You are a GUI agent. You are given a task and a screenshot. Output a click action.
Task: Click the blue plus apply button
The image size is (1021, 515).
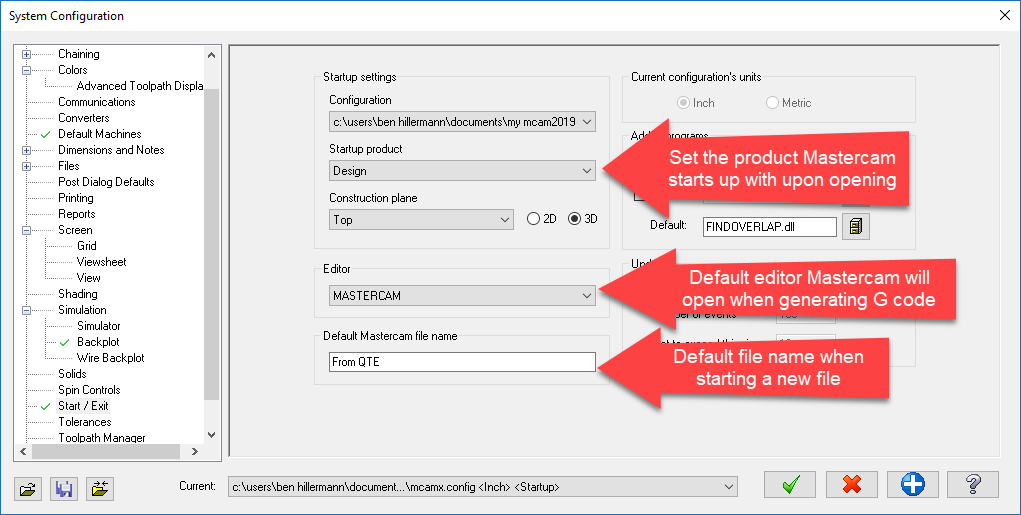click(912, 484)
